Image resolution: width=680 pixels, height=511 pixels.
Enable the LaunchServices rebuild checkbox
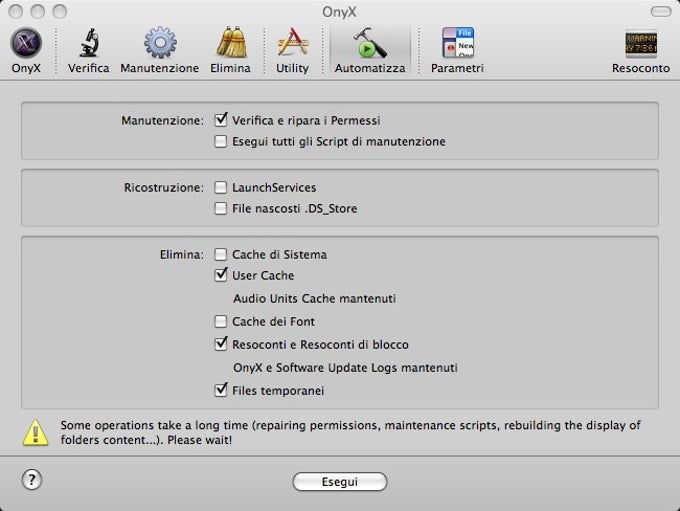point(221,187)
